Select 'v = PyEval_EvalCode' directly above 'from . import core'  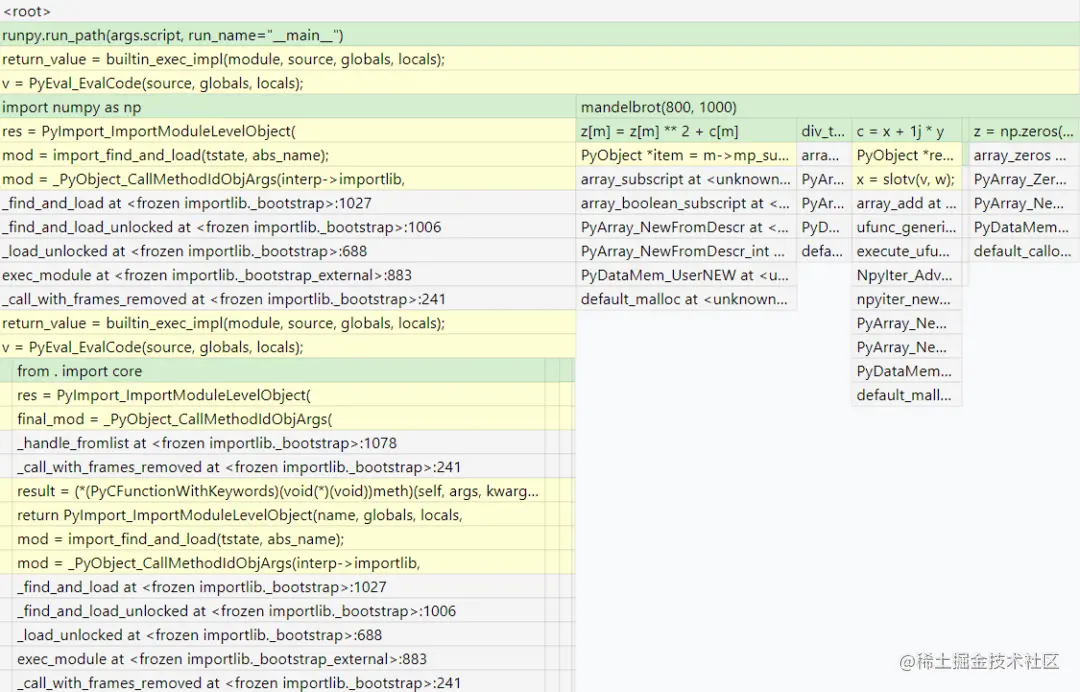tap(287, 346)
